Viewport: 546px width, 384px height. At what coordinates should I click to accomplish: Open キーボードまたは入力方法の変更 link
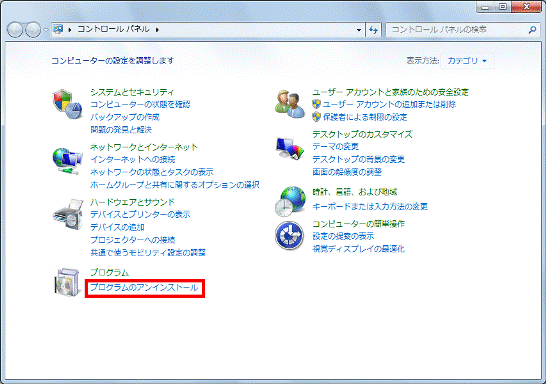[370, 206]
